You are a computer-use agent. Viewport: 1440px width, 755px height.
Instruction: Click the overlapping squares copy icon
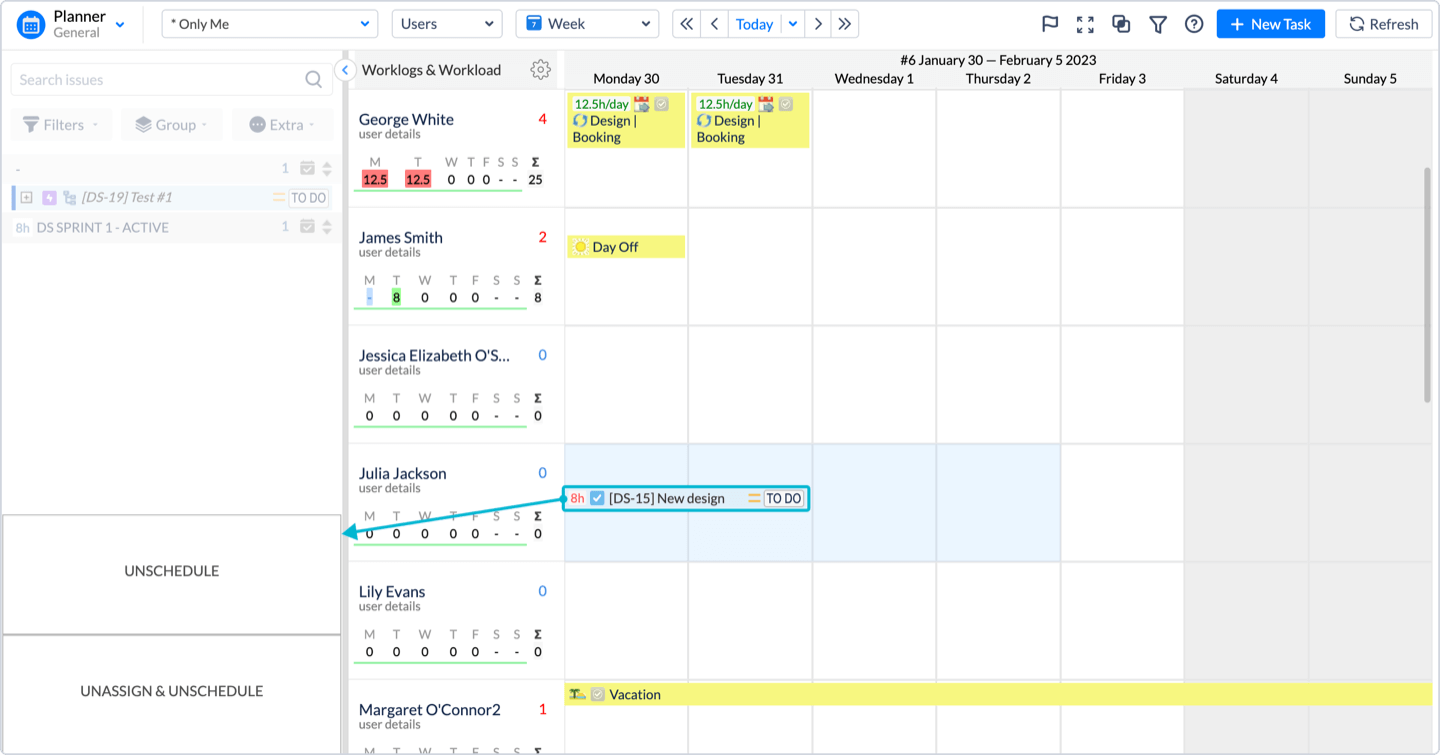1121,24
